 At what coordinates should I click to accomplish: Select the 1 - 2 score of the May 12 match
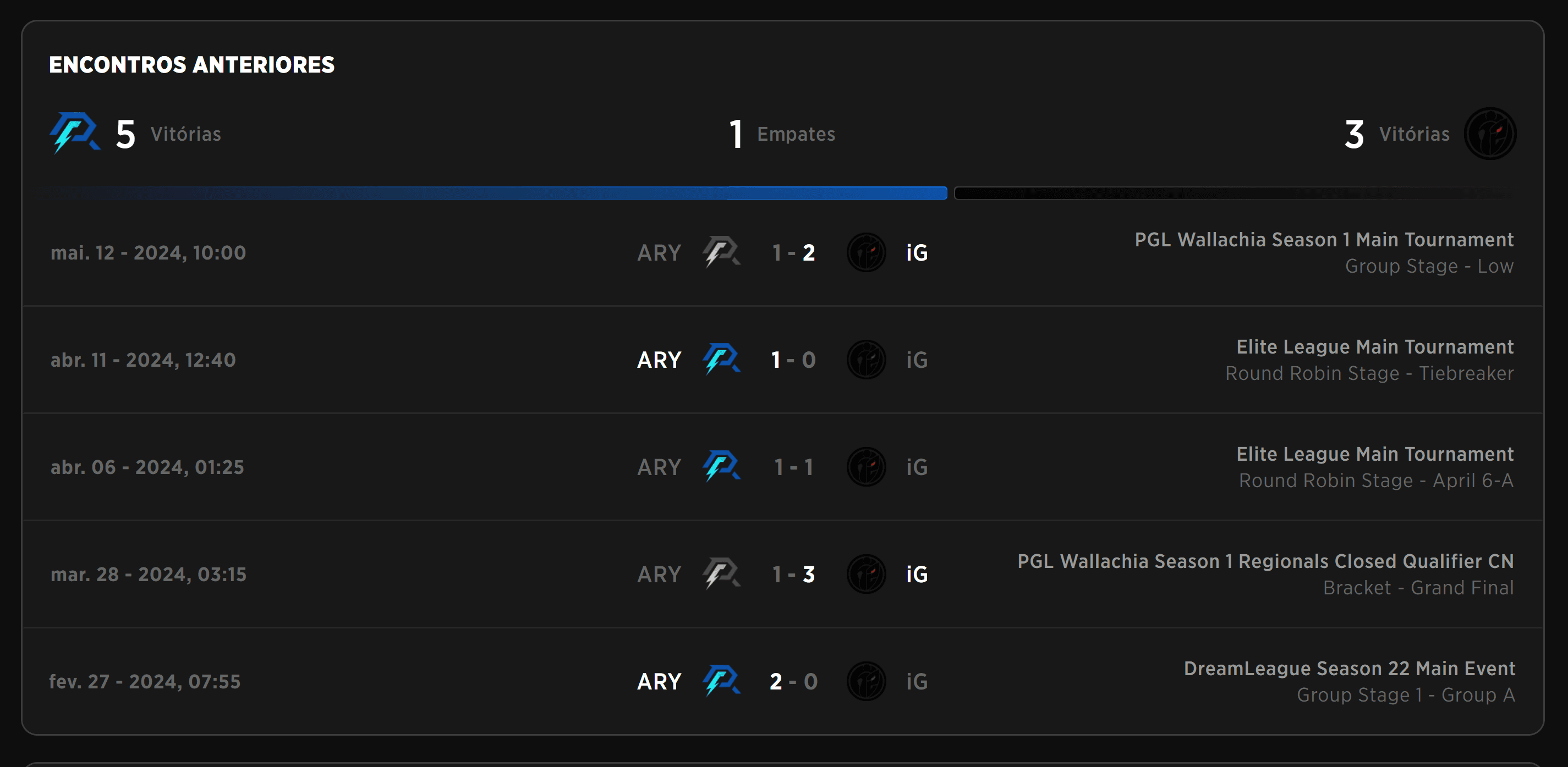coord(793,253)
